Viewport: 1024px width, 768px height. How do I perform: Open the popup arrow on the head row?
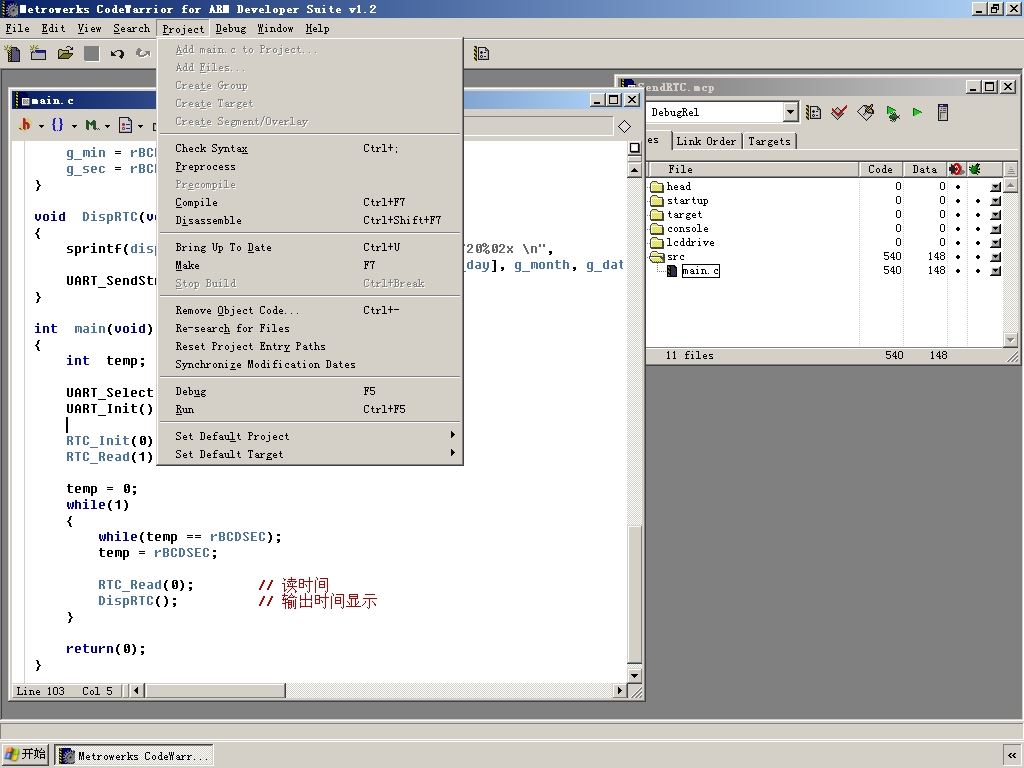pyautogui.click(x=995, y=187)
